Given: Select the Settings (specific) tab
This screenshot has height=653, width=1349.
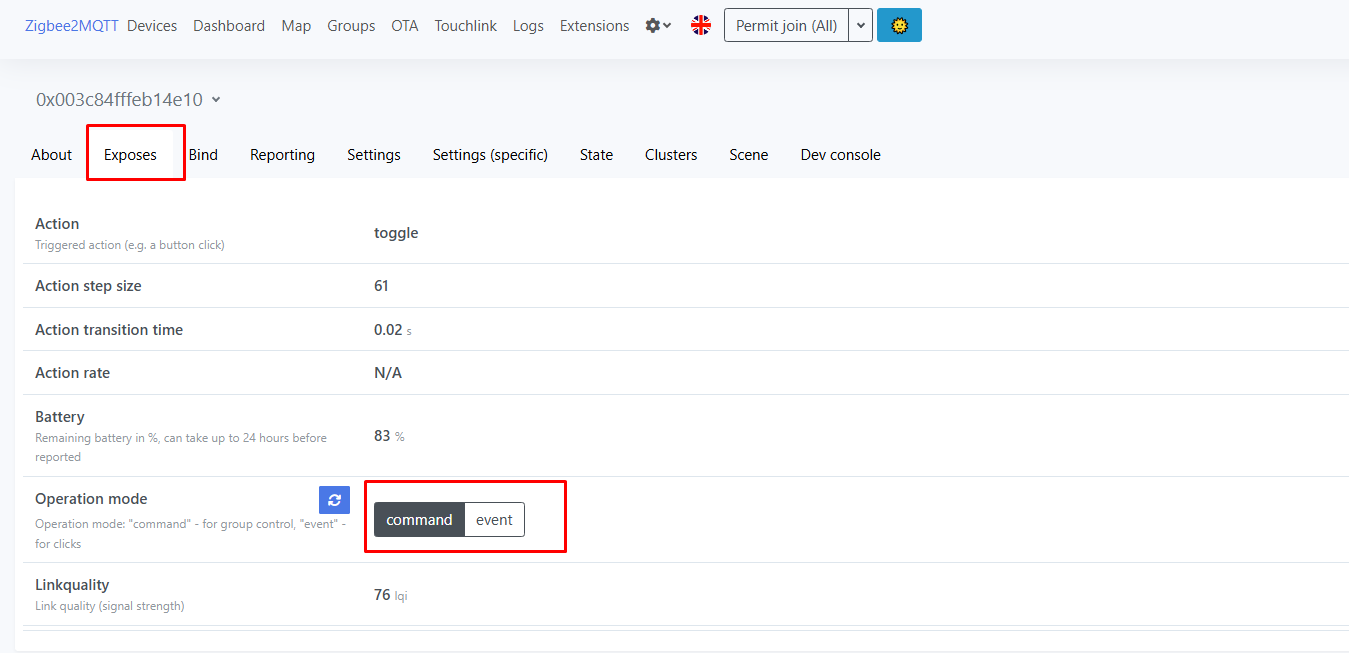Looking at the screenshot, I should (x=490, y=155).
